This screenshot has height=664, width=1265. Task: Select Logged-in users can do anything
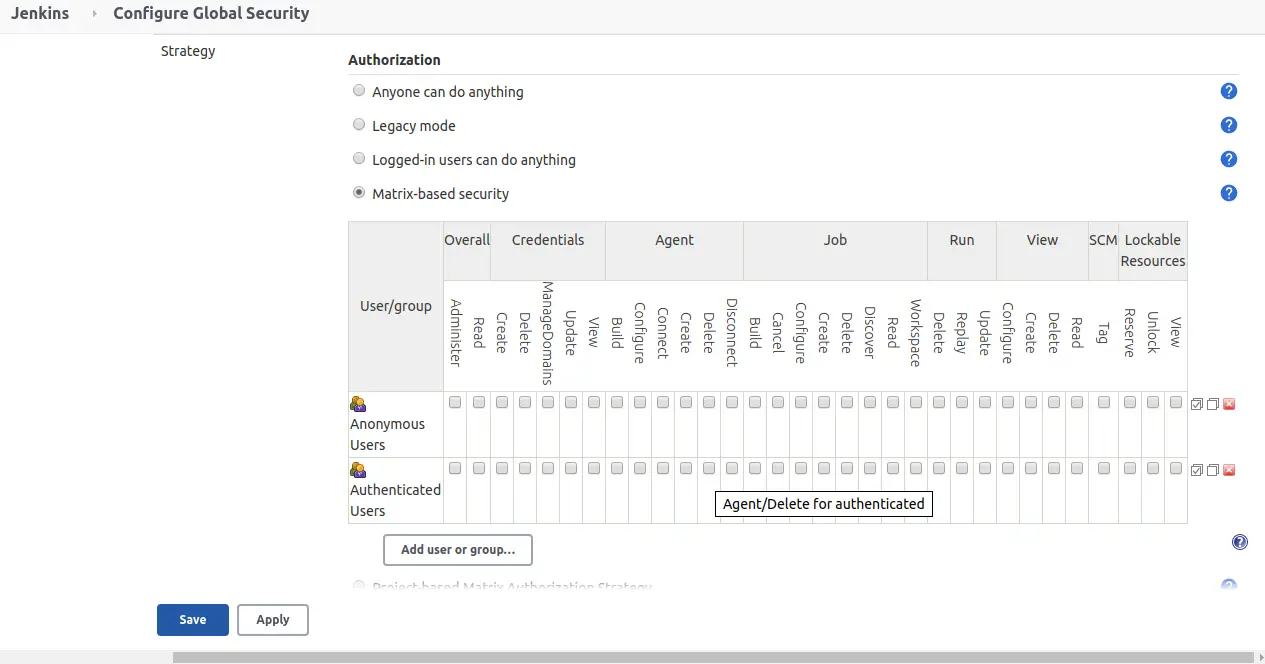click(x=359, y=159)
